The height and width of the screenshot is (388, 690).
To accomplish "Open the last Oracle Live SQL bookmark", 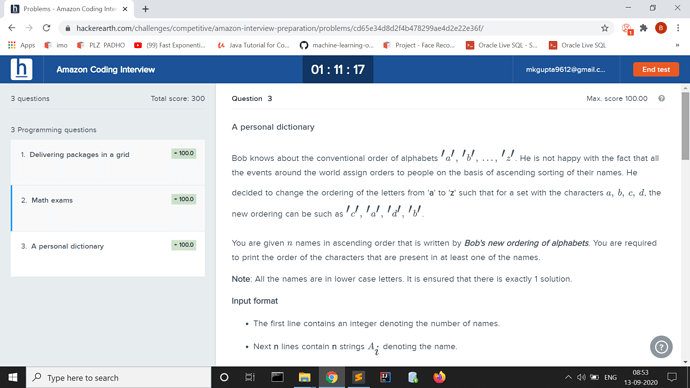I will pos(577,45).
